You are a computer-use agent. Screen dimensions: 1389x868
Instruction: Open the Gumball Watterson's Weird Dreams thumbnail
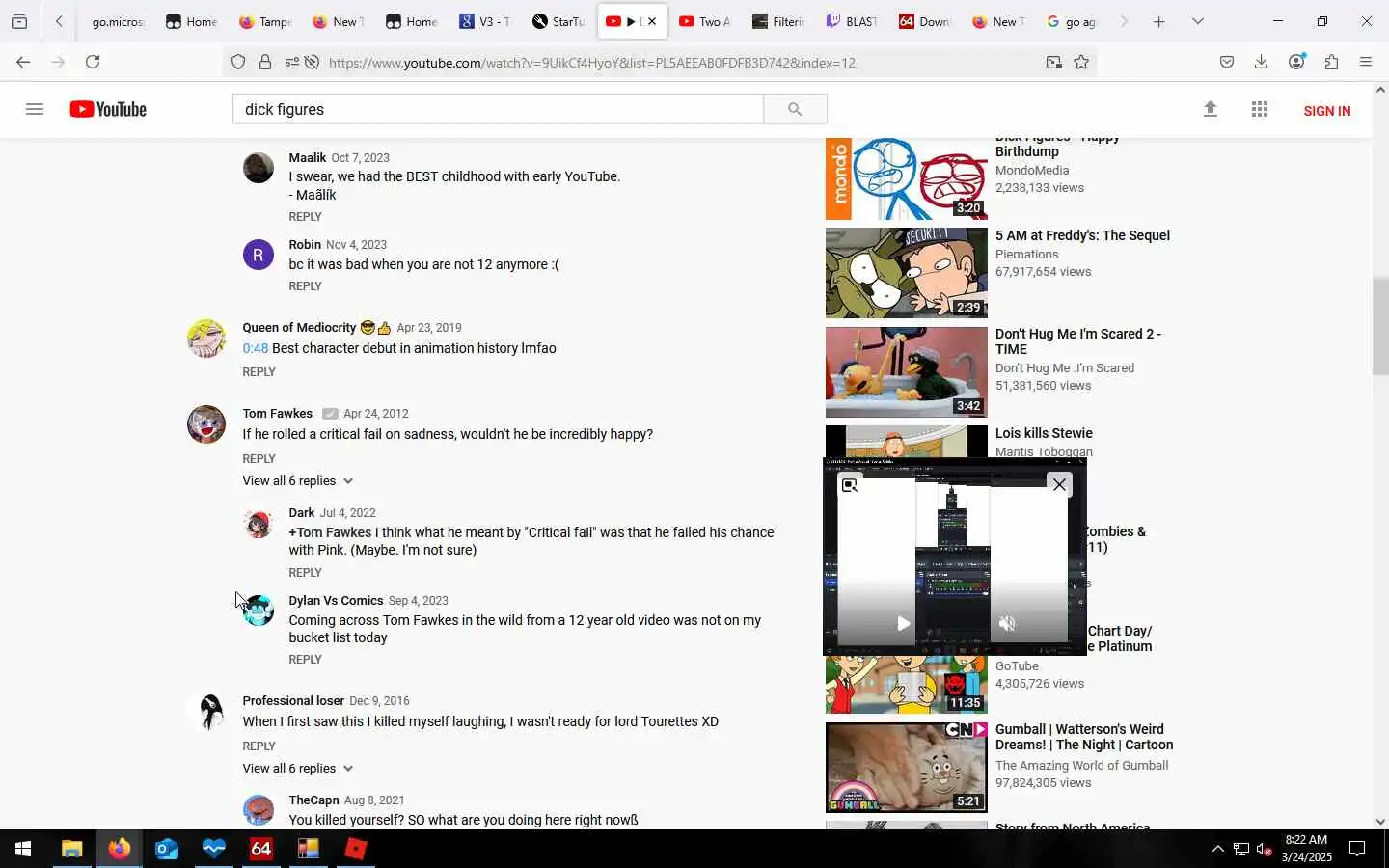906,768
